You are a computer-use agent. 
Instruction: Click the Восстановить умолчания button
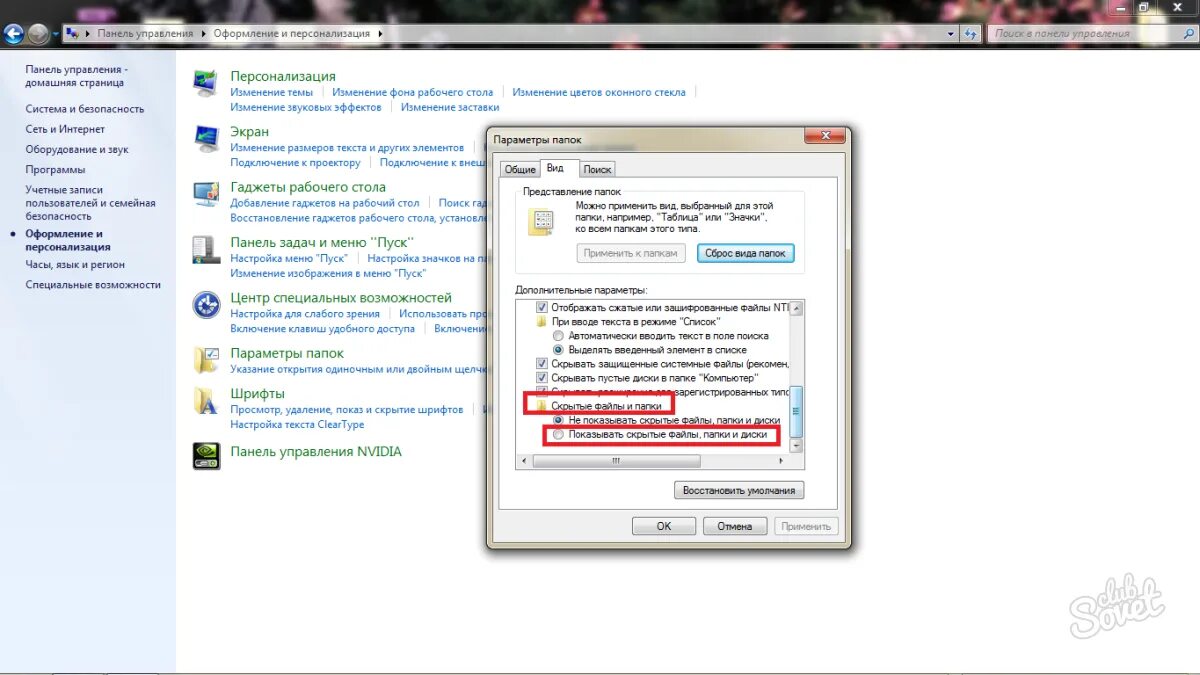[739, 490]
